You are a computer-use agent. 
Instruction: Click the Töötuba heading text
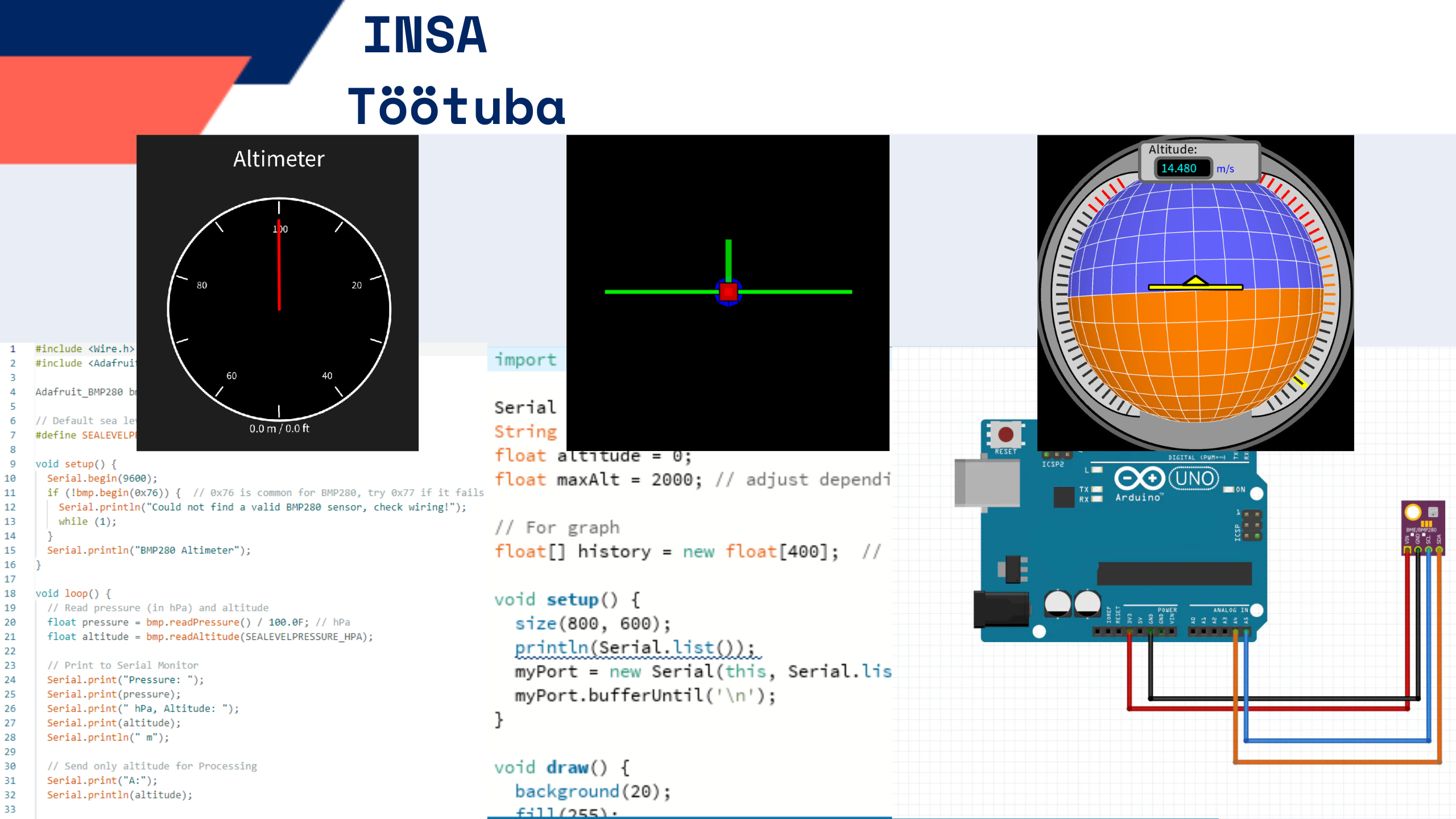pos(457,106)
